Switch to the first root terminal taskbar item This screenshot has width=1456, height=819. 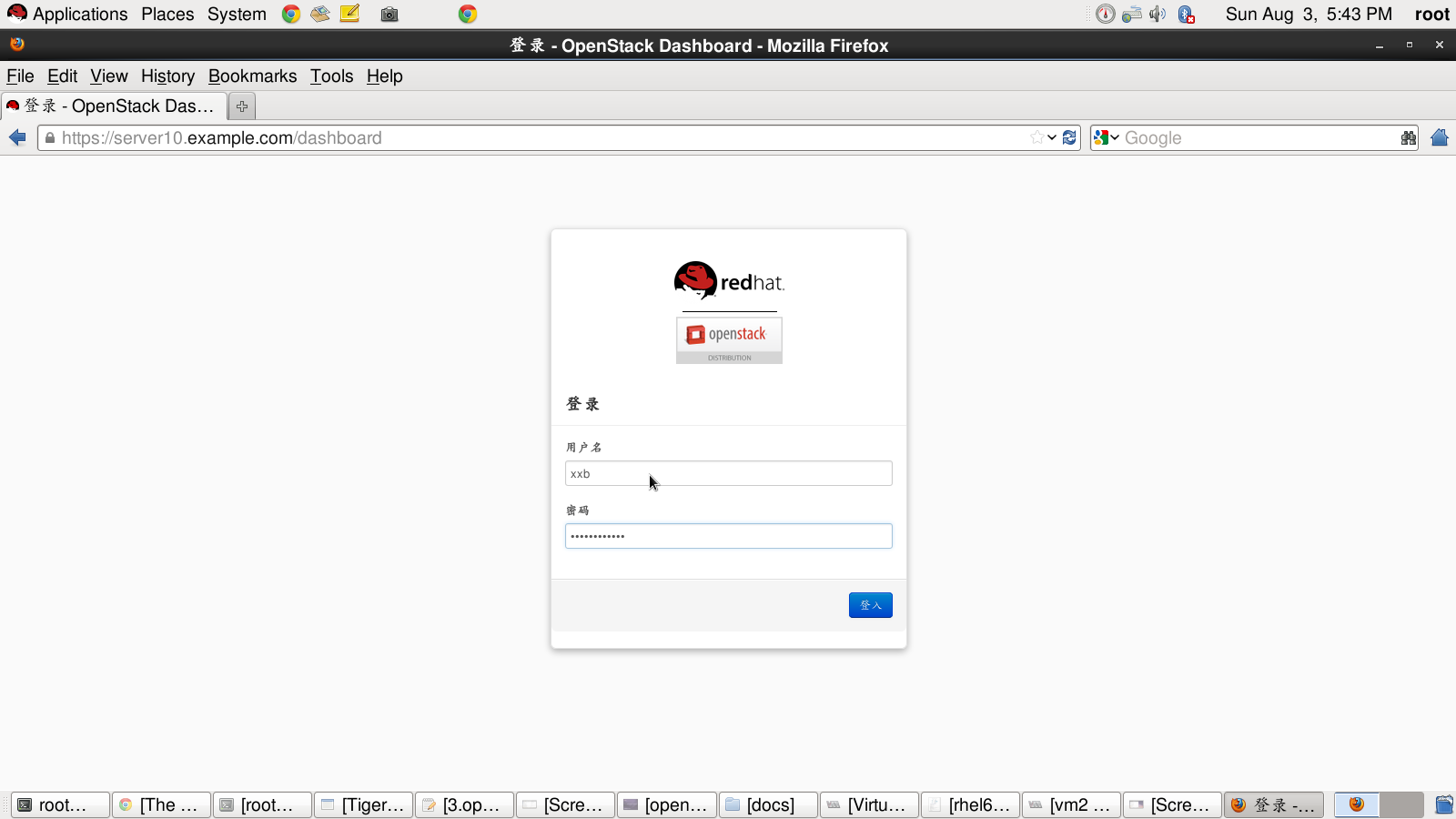(x=60, y=804)
